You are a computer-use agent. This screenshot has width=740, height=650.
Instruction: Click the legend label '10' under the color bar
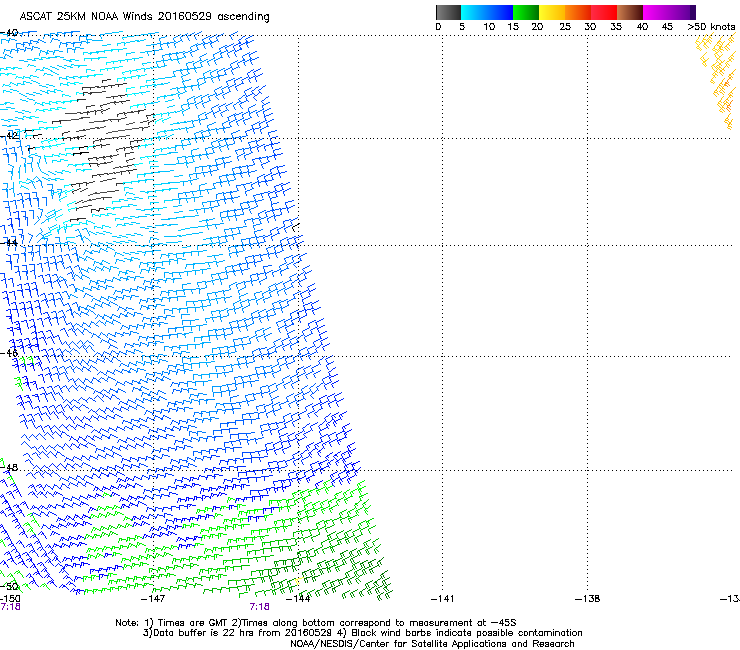tap(489, 27)
